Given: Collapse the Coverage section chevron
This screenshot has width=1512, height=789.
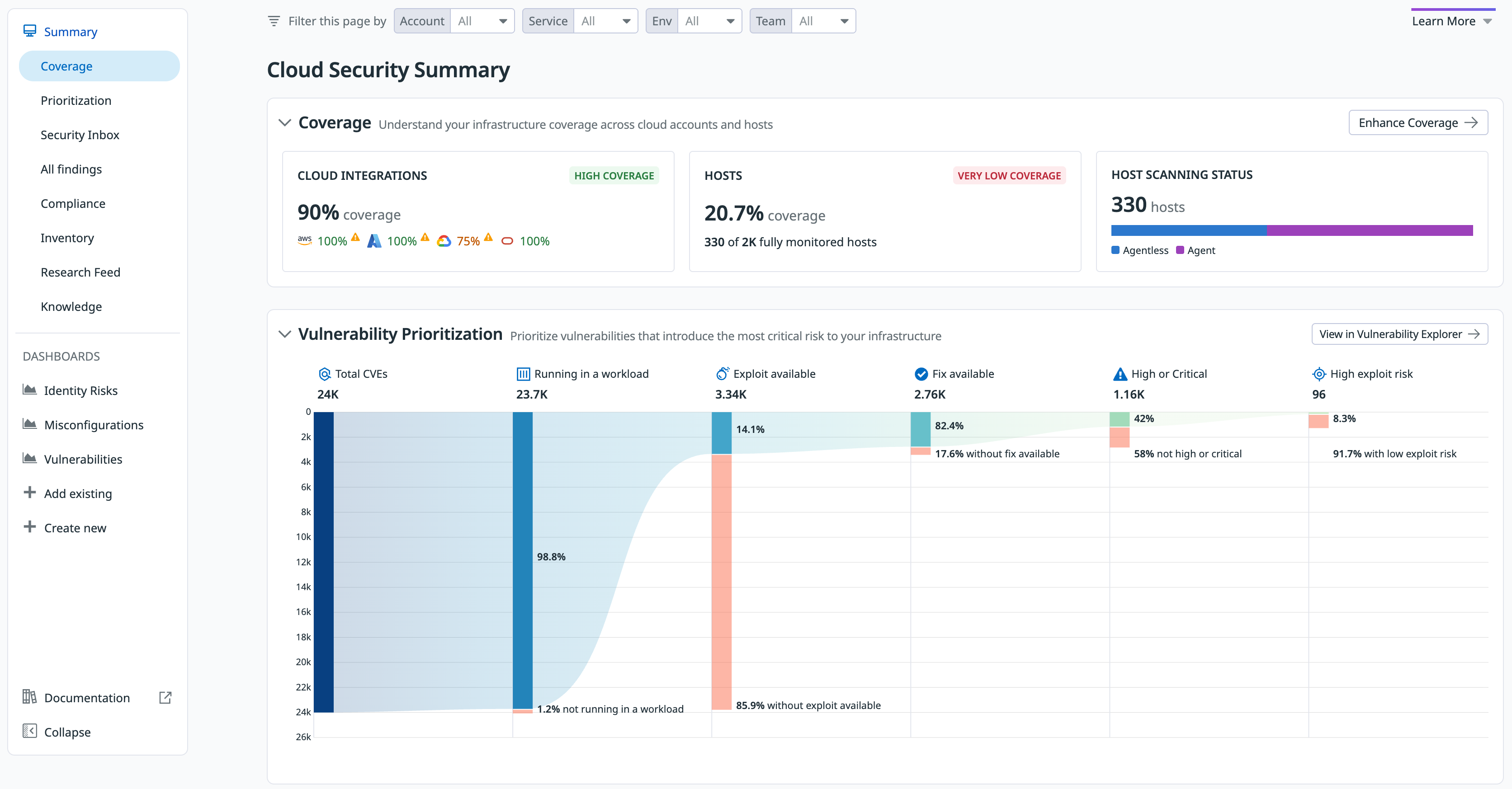Looking at the screenshot, I should pos(285,122).
